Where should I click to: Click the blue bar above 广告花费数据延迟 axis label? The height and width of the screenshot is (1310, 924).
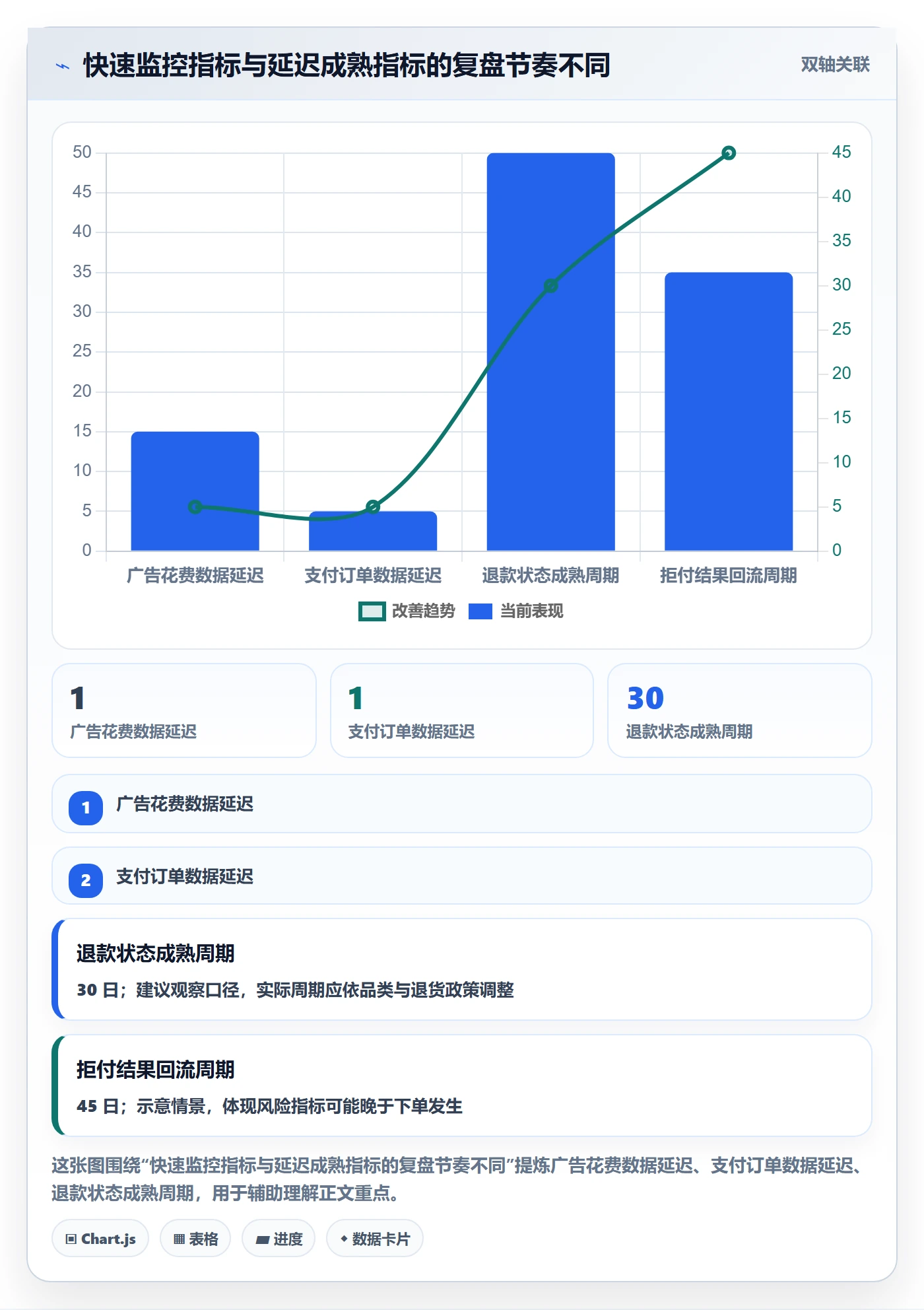coord(195,491)
